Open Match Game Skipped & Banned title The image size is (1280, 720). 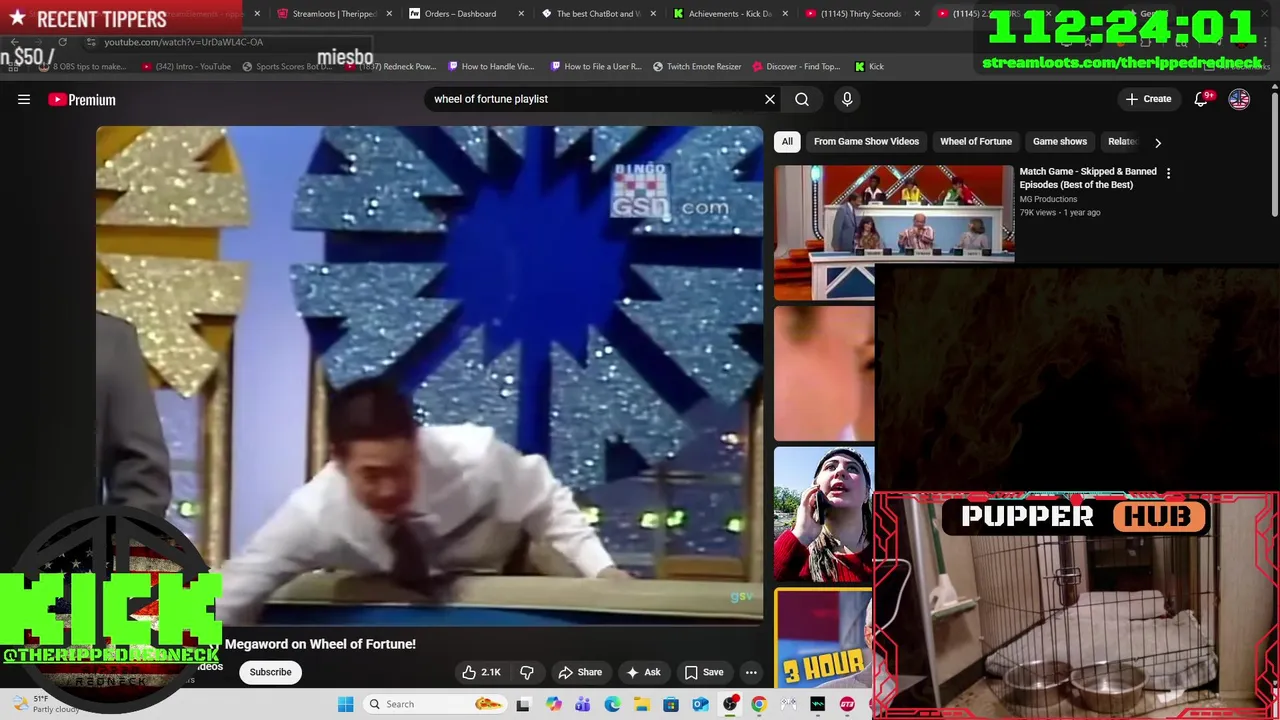click(x=1088, y=178)
